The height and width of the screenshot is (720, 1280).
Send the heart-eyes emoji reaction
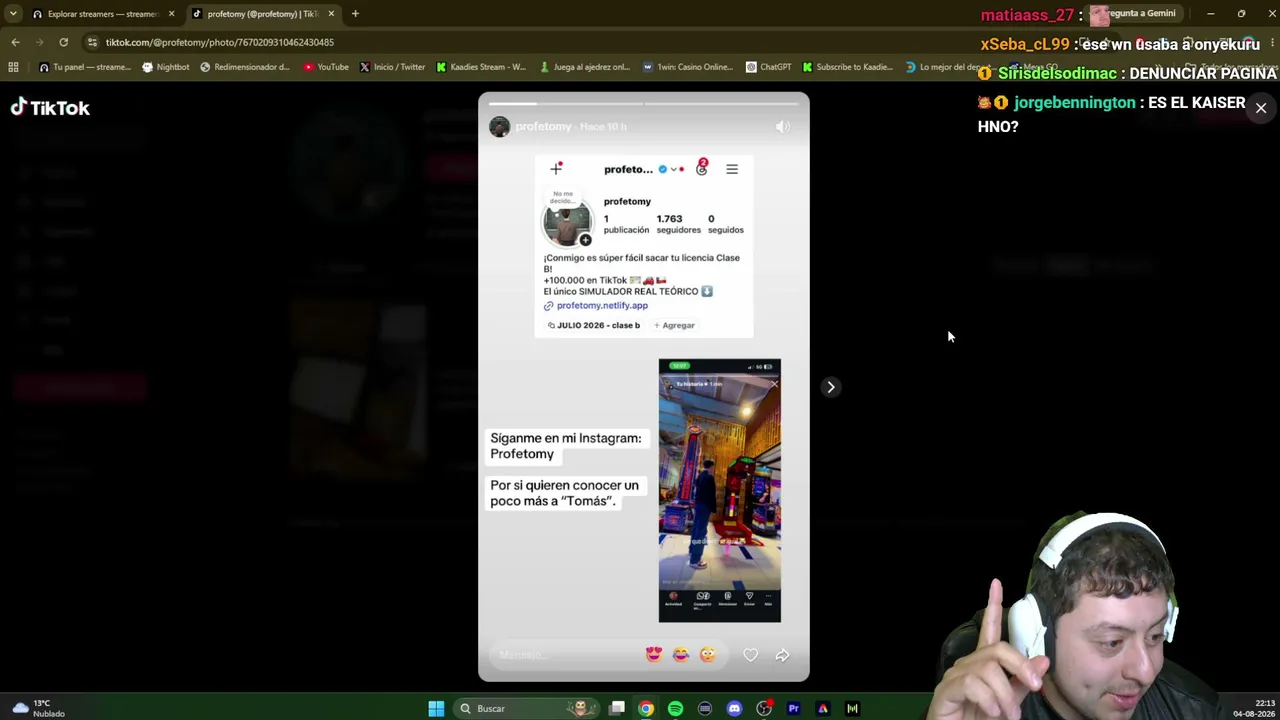click(654, 654)
